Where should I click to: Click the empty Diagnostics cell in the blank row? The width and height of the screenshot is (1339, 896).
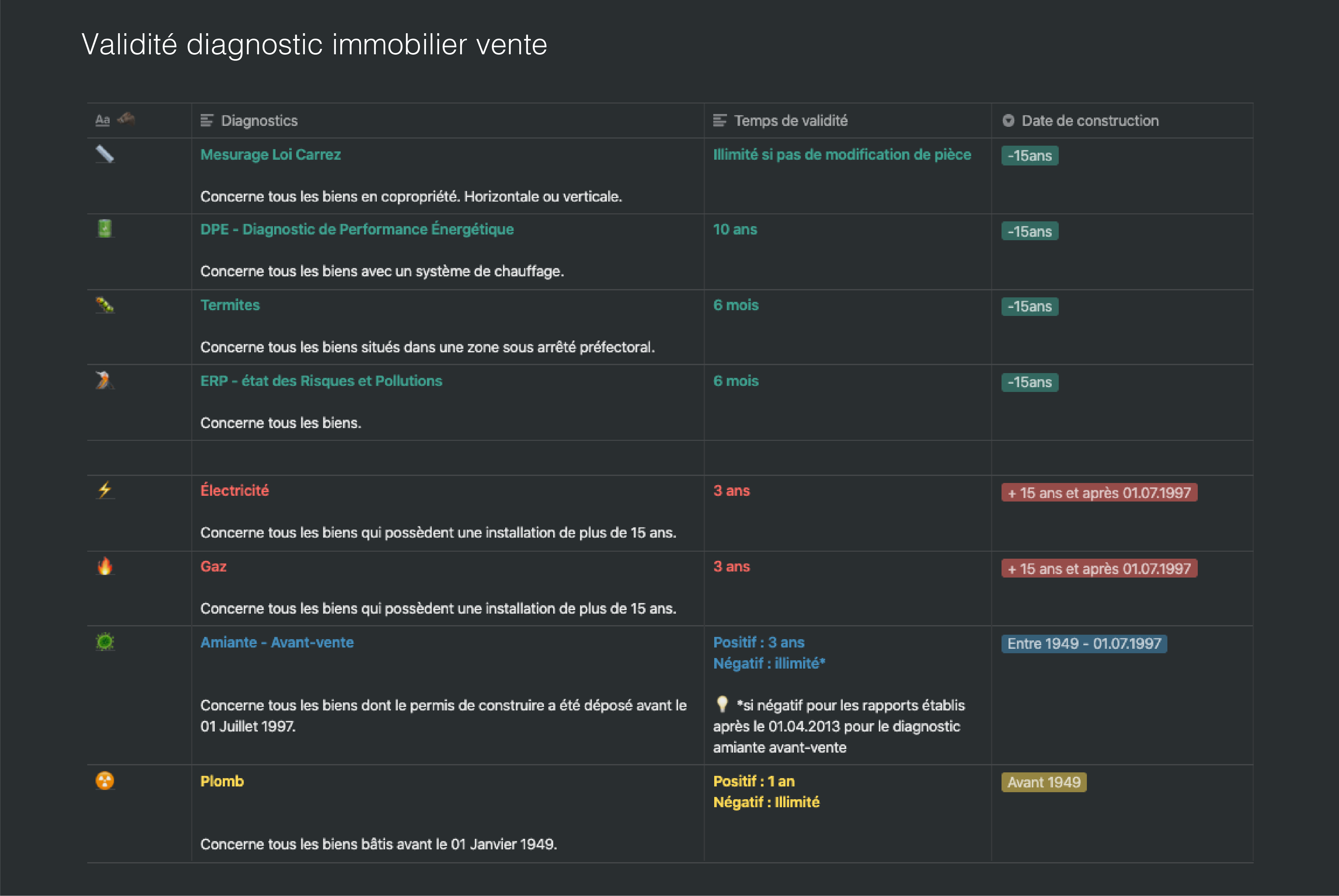[x=448, y=458]
